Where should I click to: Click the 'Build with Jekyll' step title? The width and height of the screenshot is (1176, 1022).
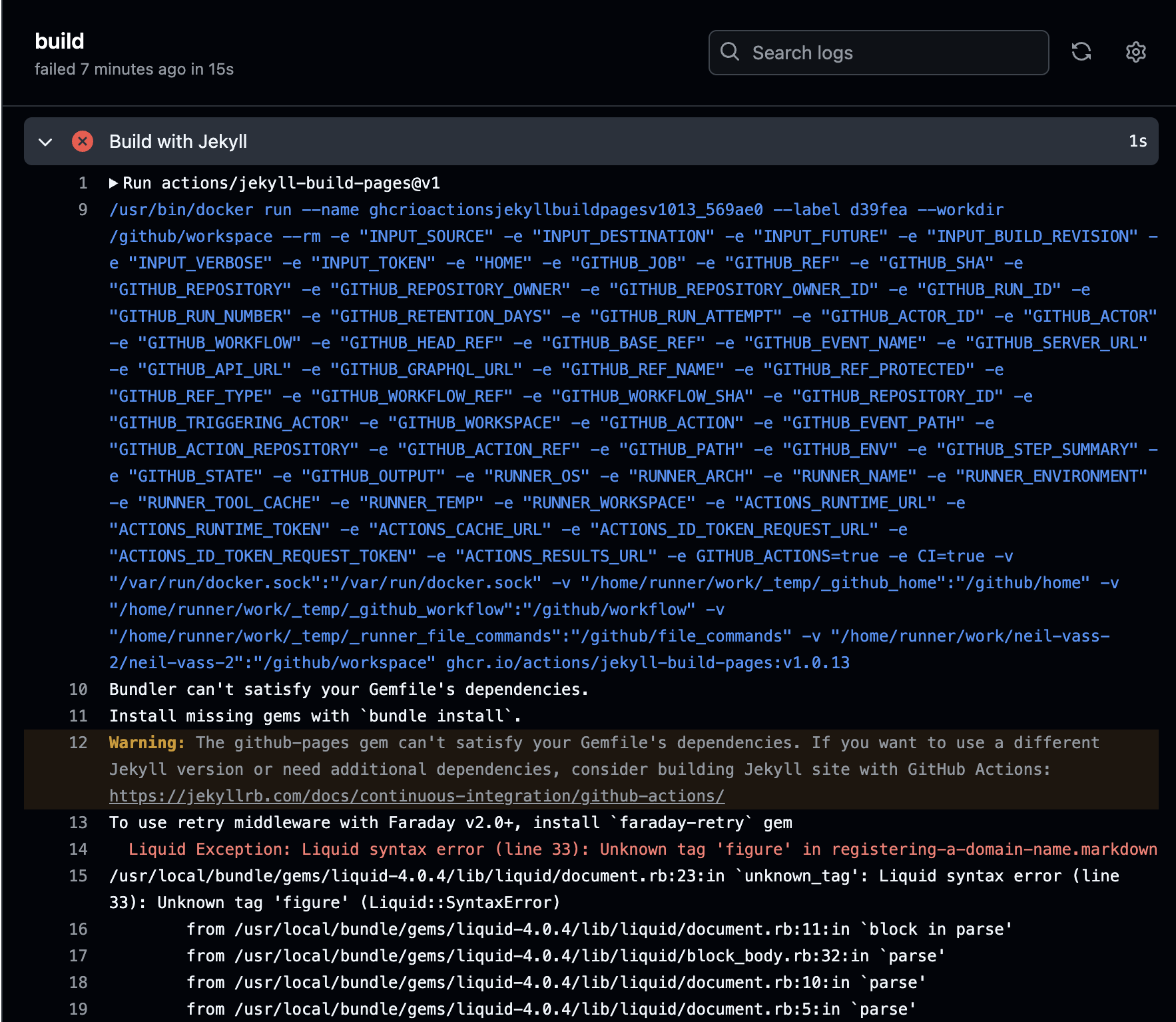tap(178, 141)
